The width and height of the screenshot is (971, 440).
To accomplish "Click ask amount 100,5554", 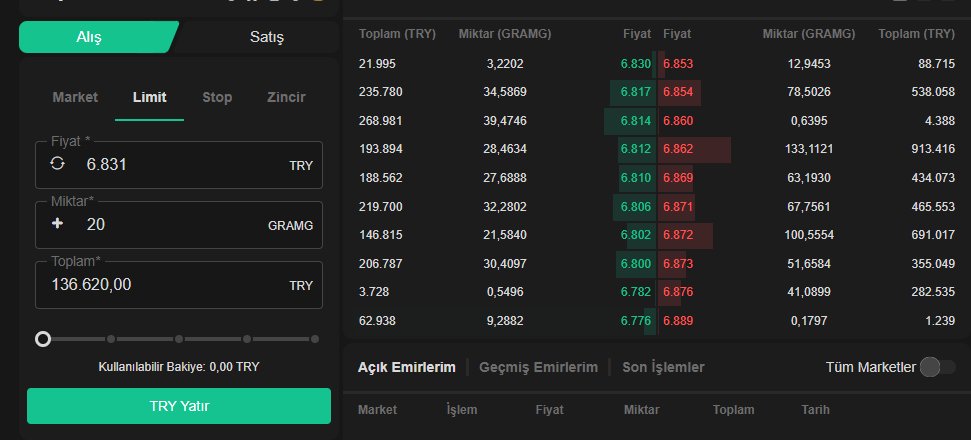I will (x=809, y=235).
